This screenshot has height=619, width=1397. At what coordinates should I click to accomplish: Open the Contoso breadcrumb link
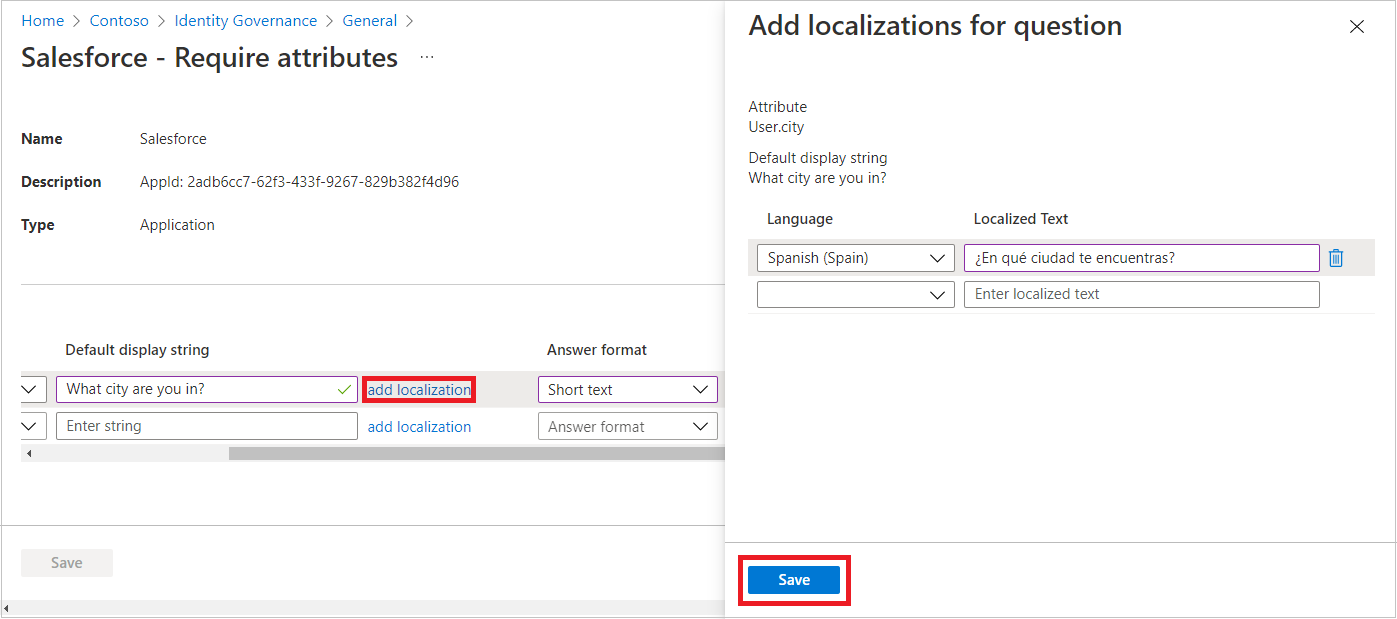tap(119, 20)
